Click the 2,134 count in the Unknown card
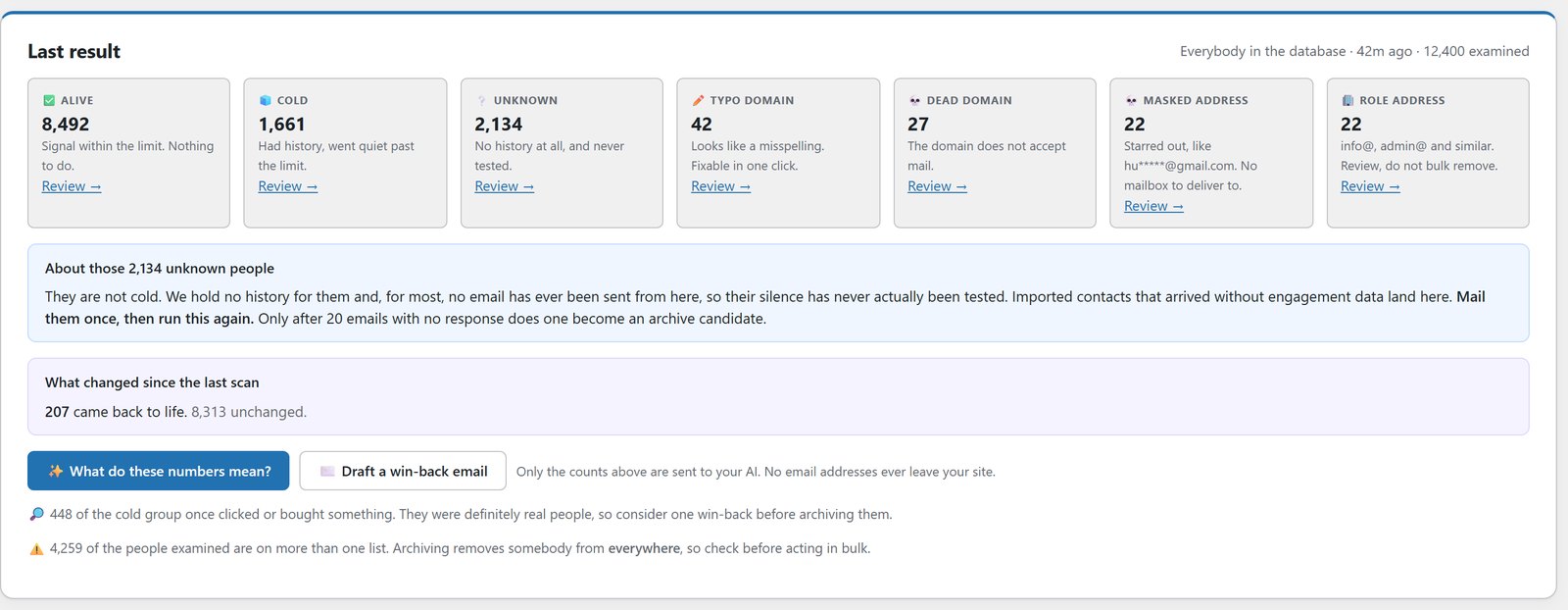 499,125
